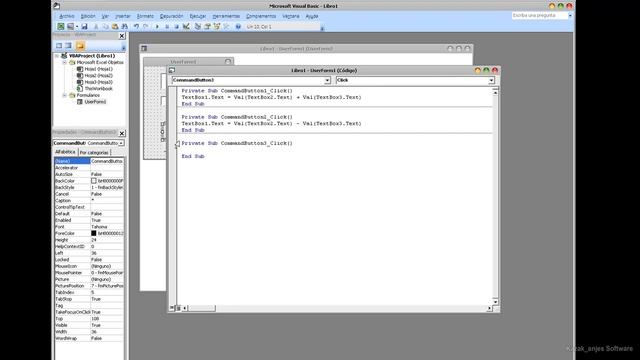Click the (Name) property value field
This screenshot has width=640, height=360.
[x=107, y=161]
